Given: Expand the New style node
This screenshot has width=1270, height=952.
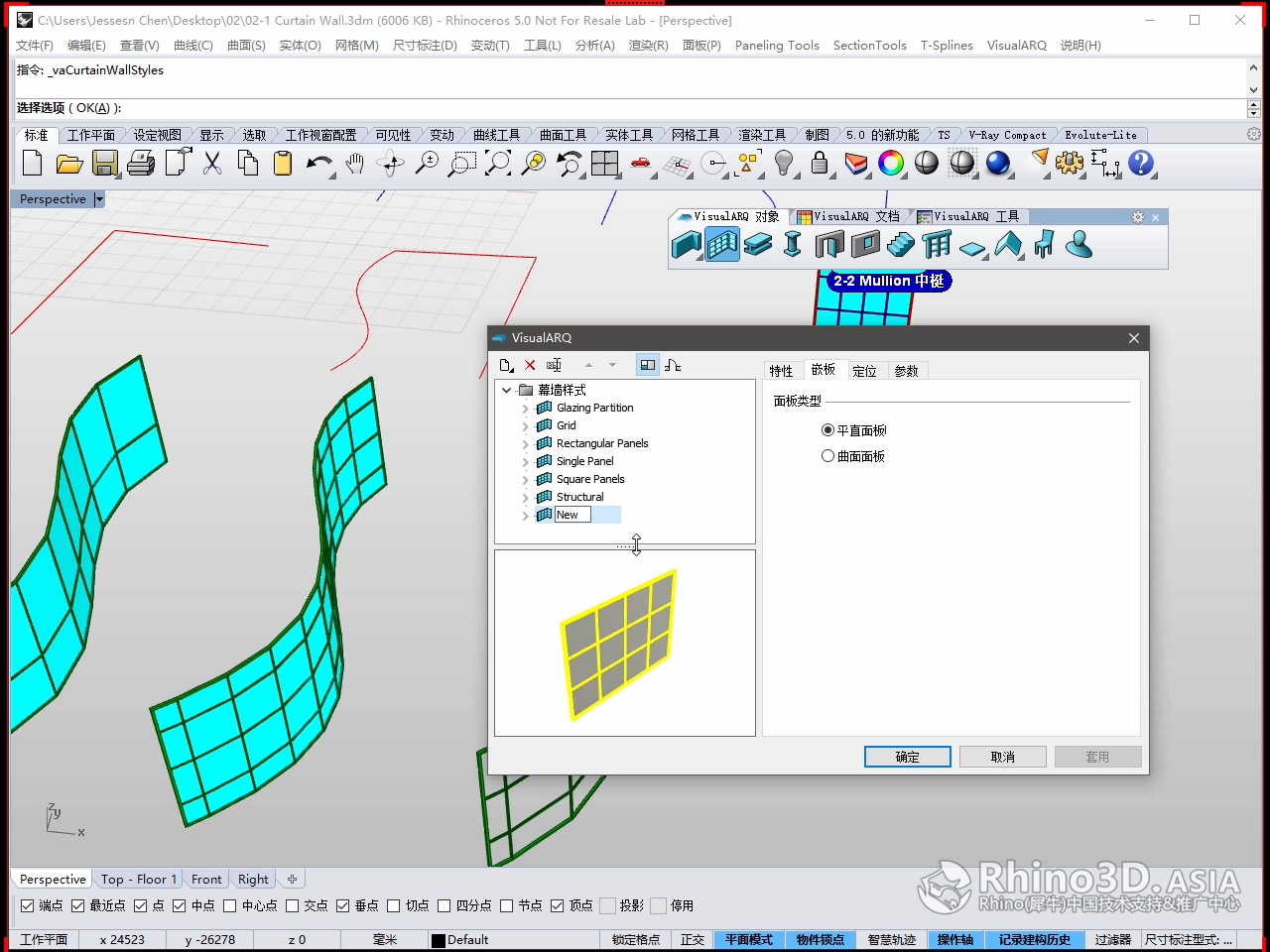Looking at the screenshot, I should click(x=525, y=515).
